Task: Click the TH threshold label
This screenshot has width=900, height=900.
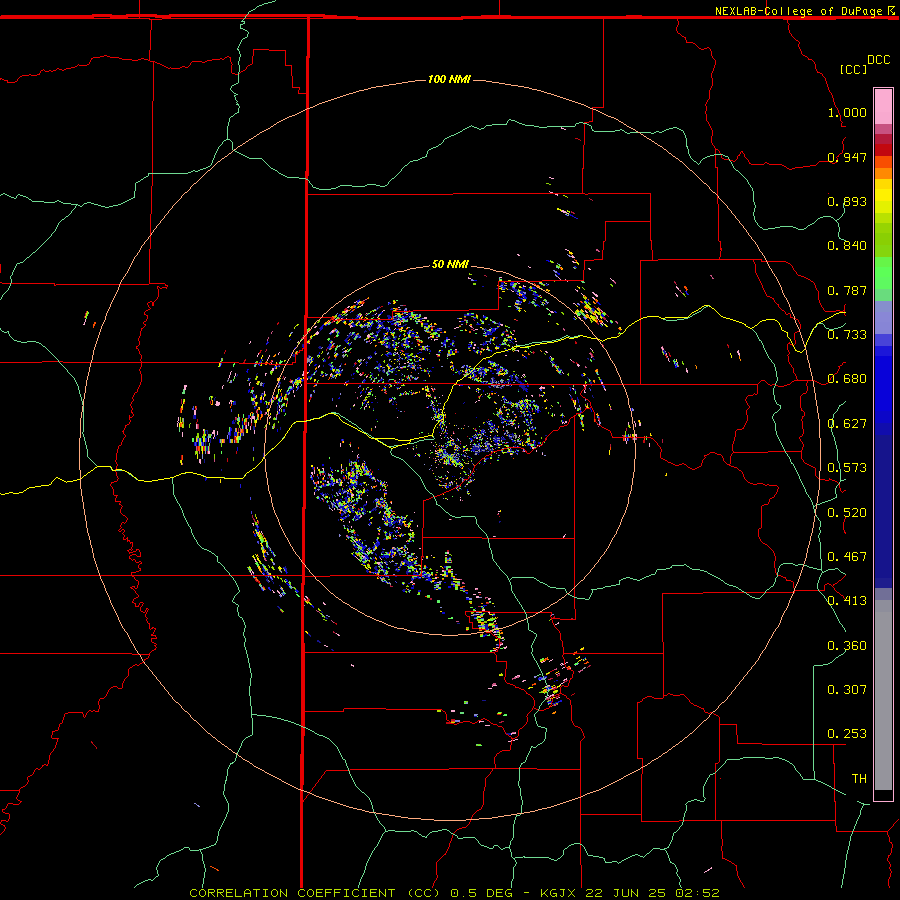Action: 859,779
